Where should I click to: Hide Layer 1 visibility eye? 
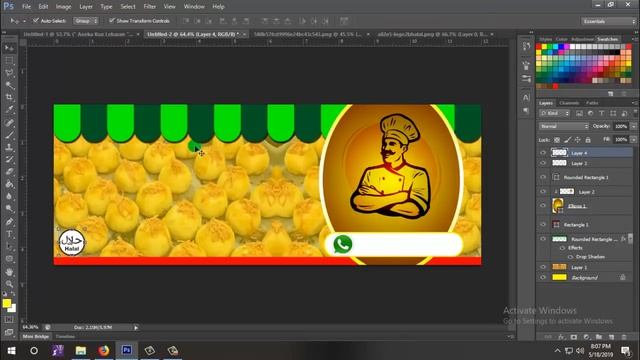543,267
